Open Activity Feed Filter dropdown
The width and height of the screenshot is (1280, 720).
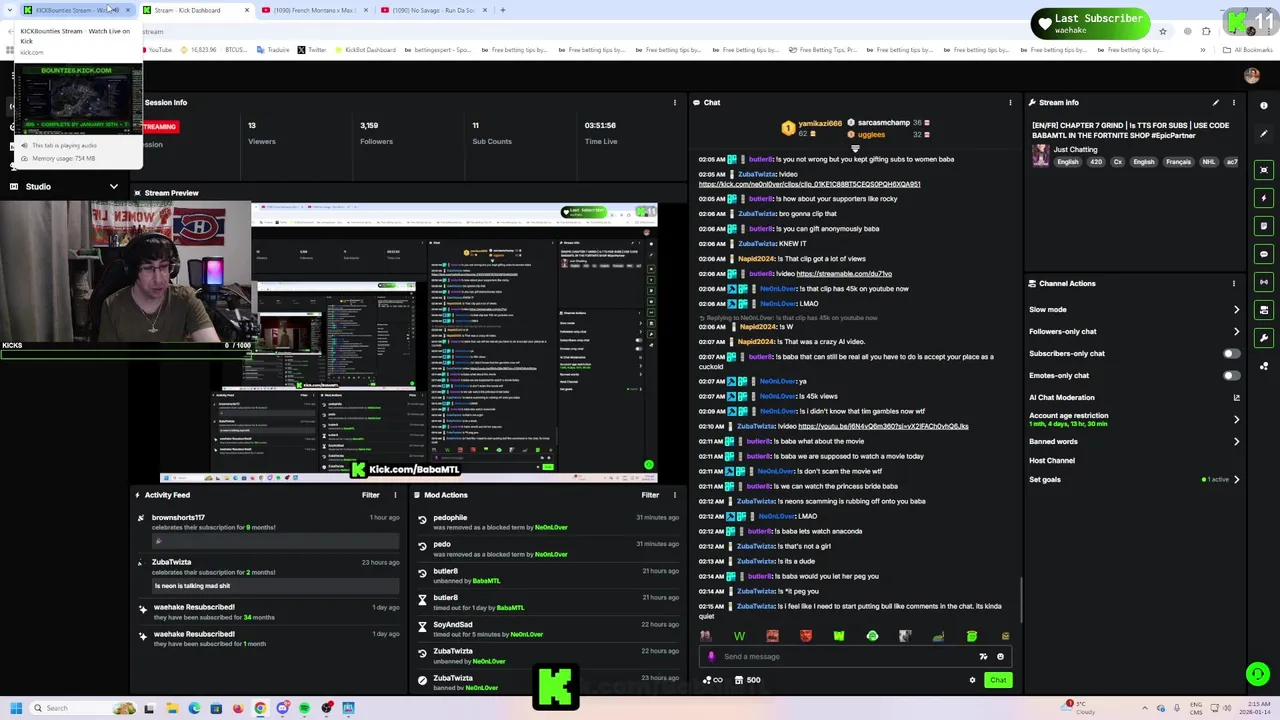pyautogui.click(x=371, y=495)
